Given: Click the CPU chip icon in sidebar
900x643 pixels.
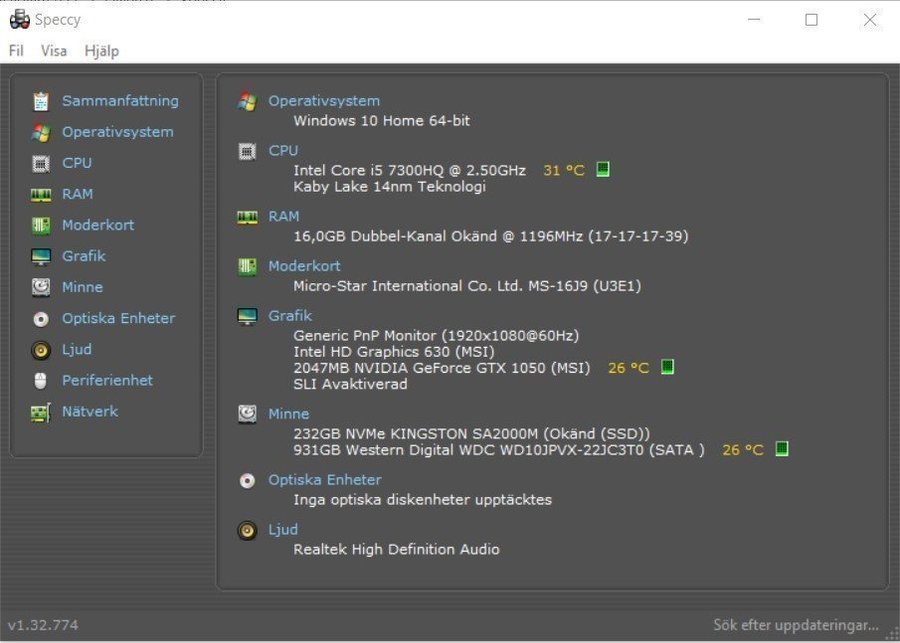Looking at the screenshot, I should (41, 163).
